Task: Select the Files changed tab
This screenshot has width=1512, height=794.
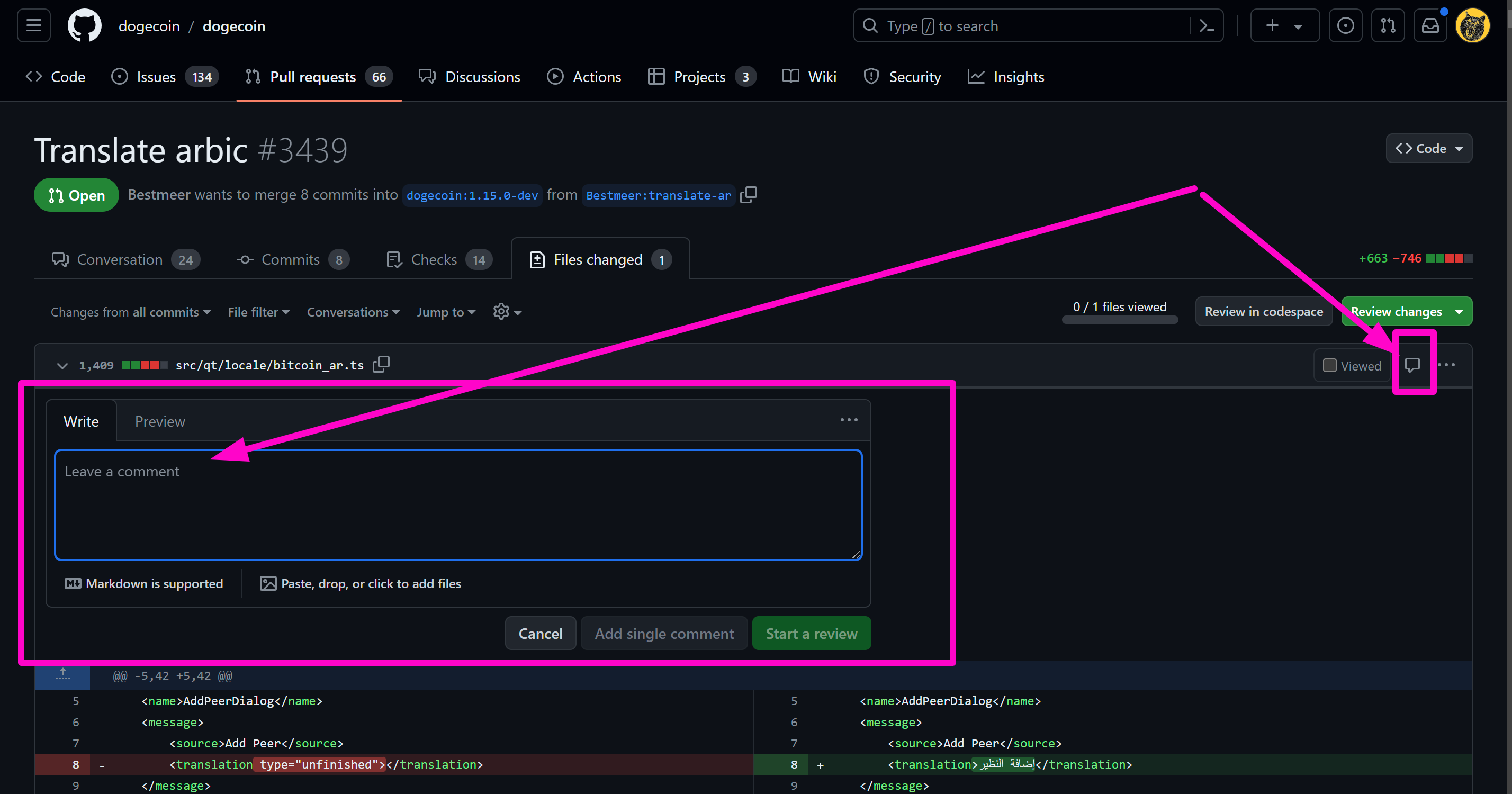Action: pos(600,259)
